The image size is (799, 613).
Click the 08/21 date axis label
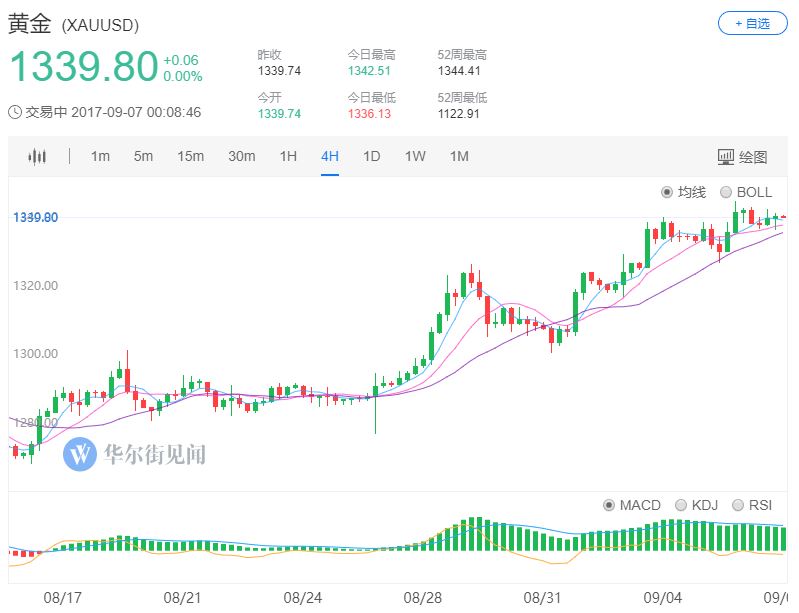(x=182, y=597)
